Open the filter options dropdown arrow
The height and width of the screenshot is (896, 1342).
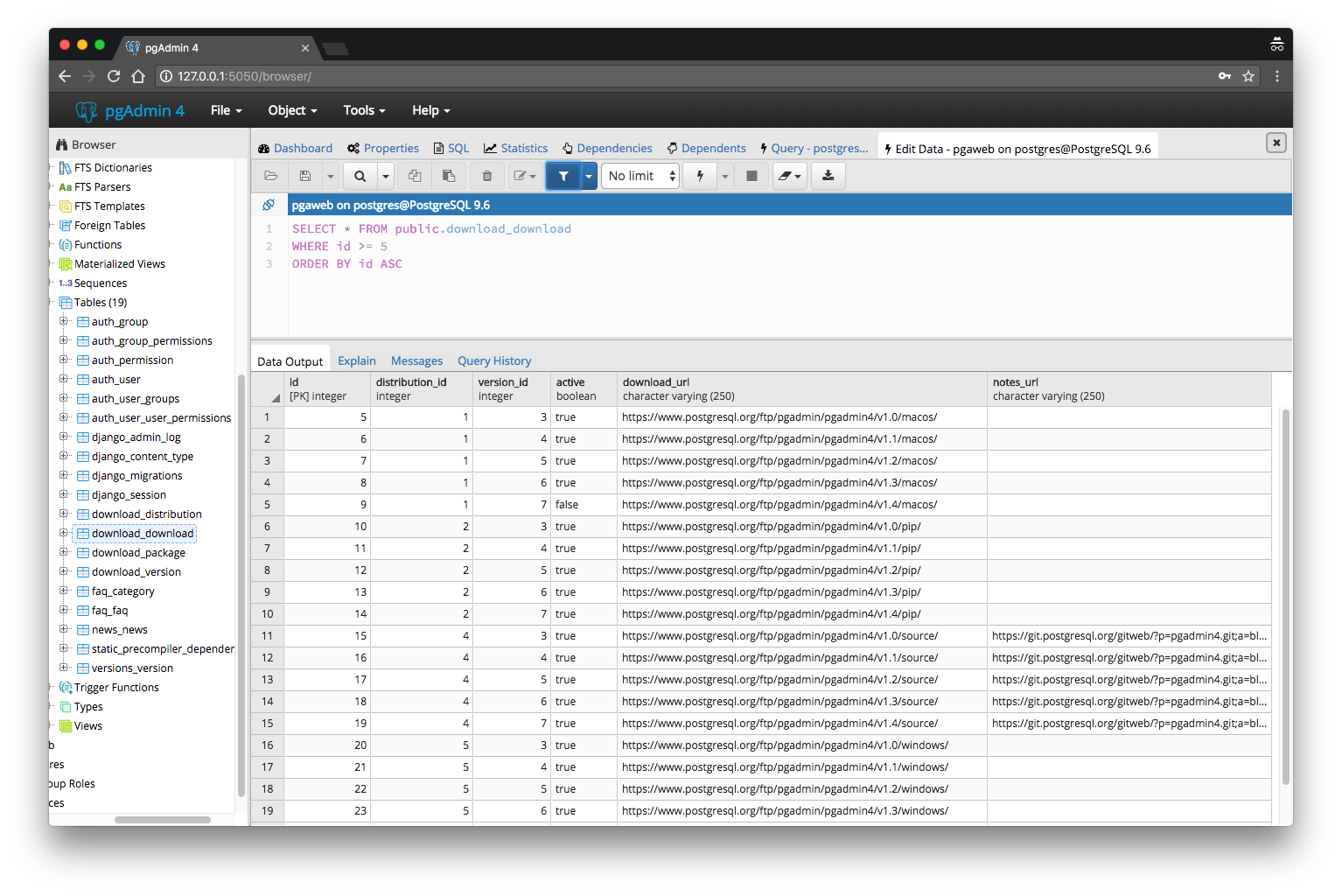[589, 176]
